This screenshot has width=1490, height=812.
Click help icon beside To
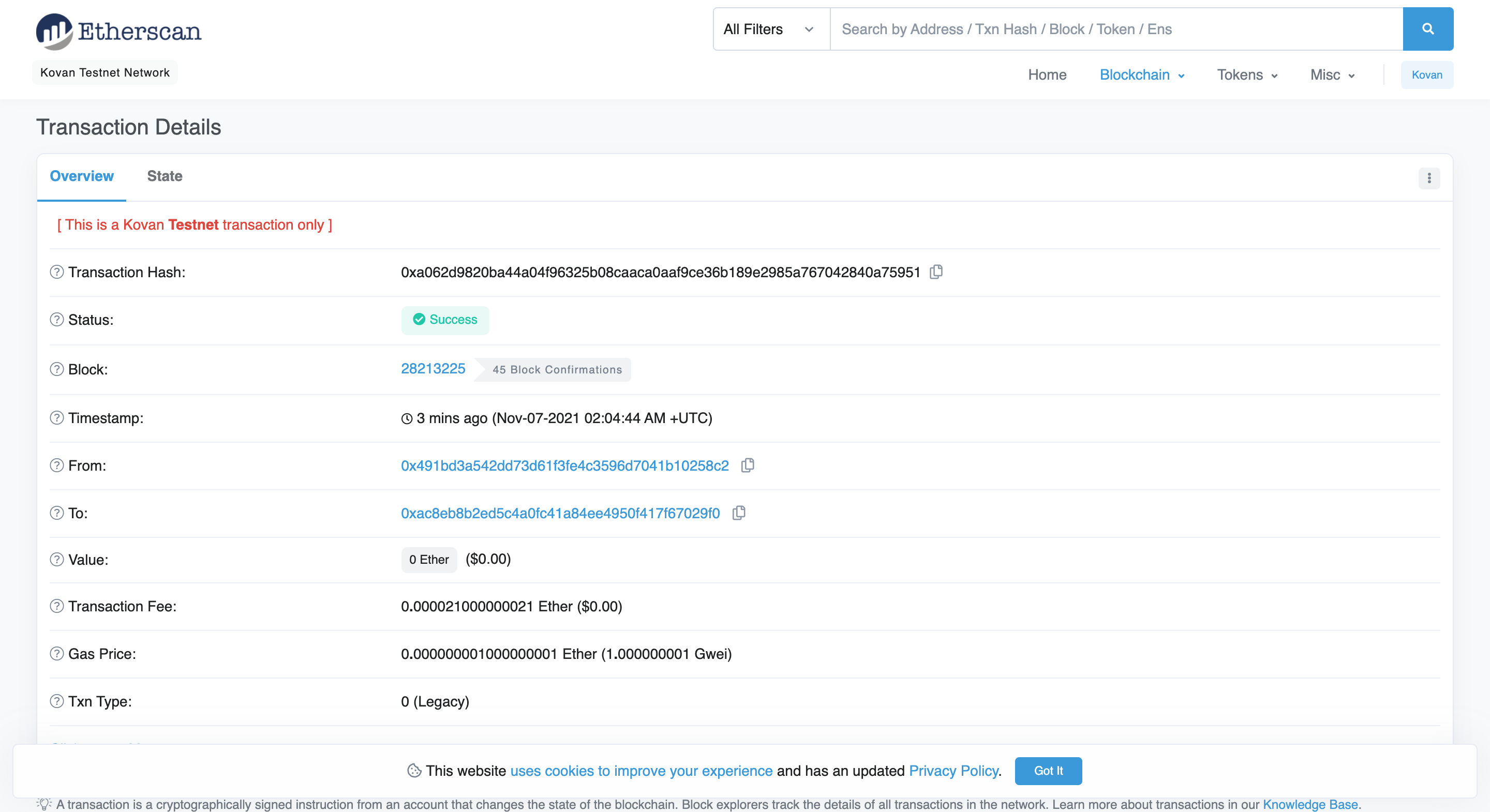(x=57, y=513)
